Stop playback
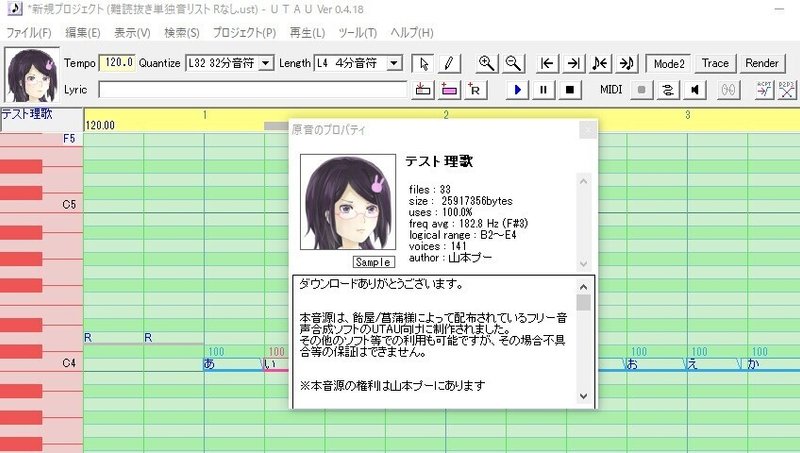Image resolution: width=800 pixels, height=453 pixels. pyautogui.click(x=570, y=90)
